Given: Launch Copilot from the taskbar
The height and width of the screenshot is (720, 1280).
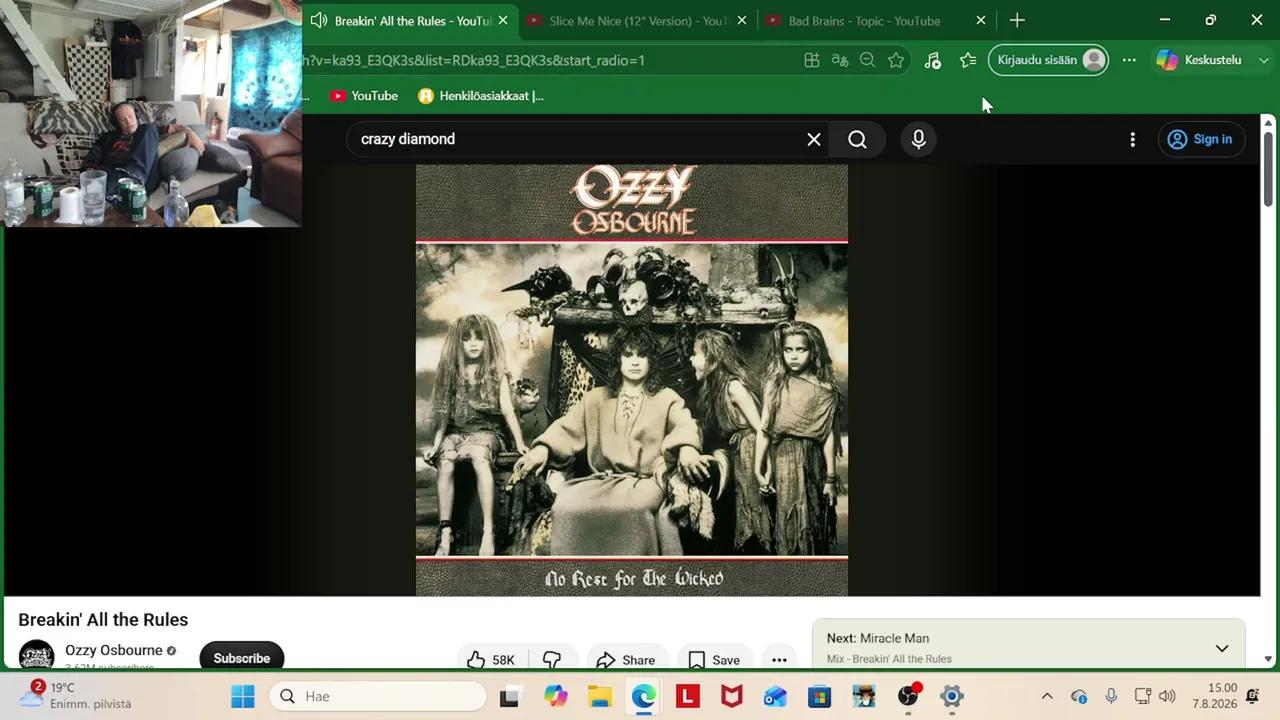Looking at the screenshot, I should tap(555, 696).
